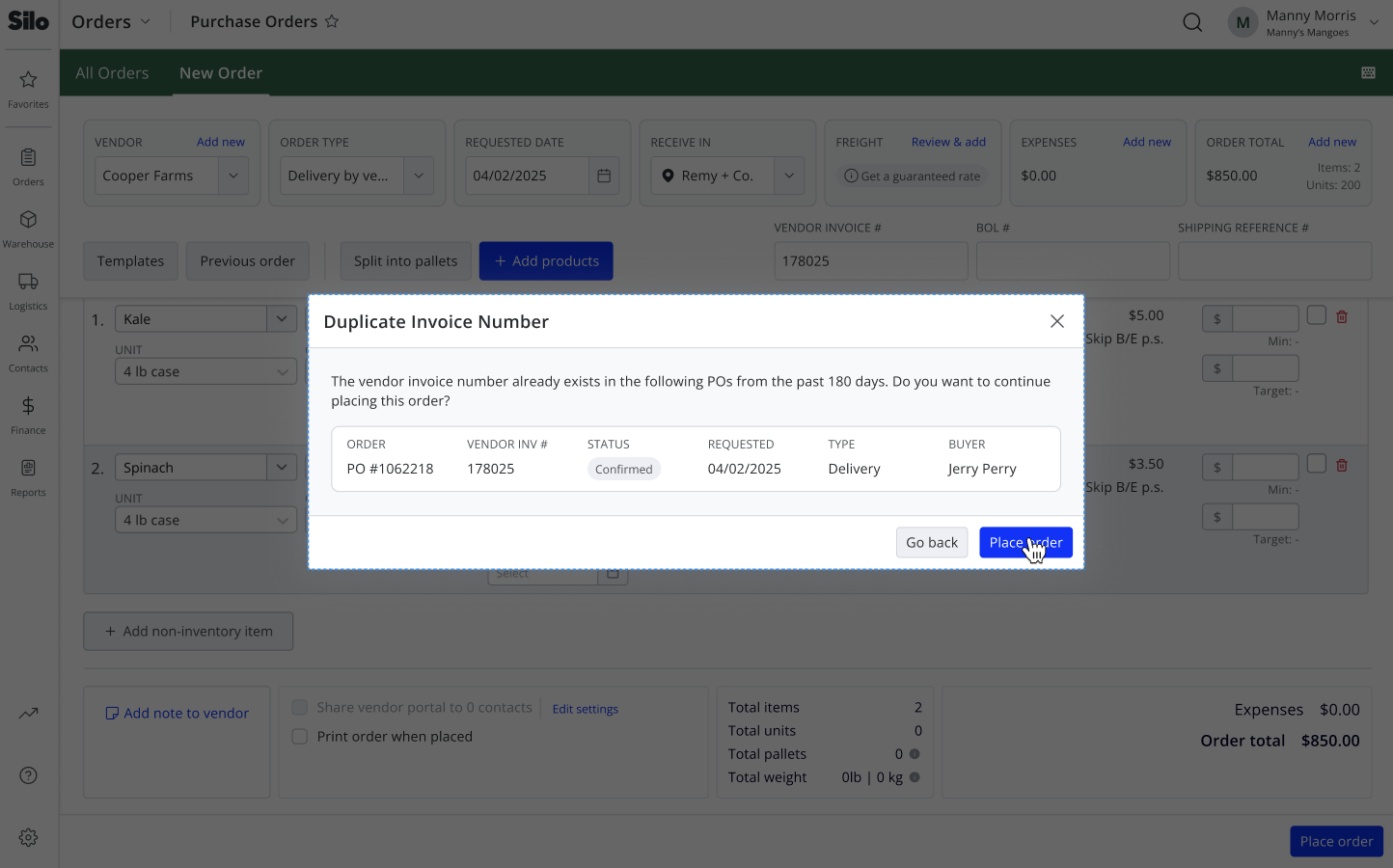Click the M user avatar
The image size is (1393, 868).
(1243, 22)
